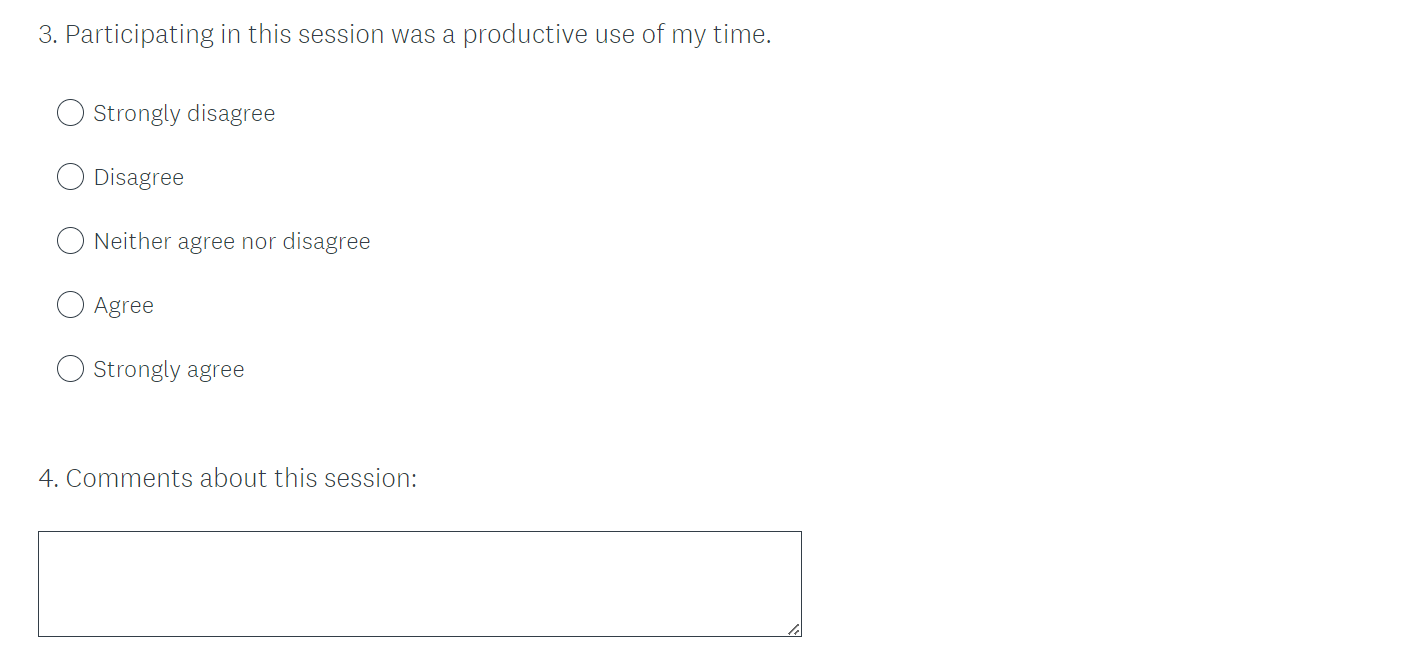Click the word 'session:' in question 4
Screen dimensions: 1417x672
tap(371, 479)
